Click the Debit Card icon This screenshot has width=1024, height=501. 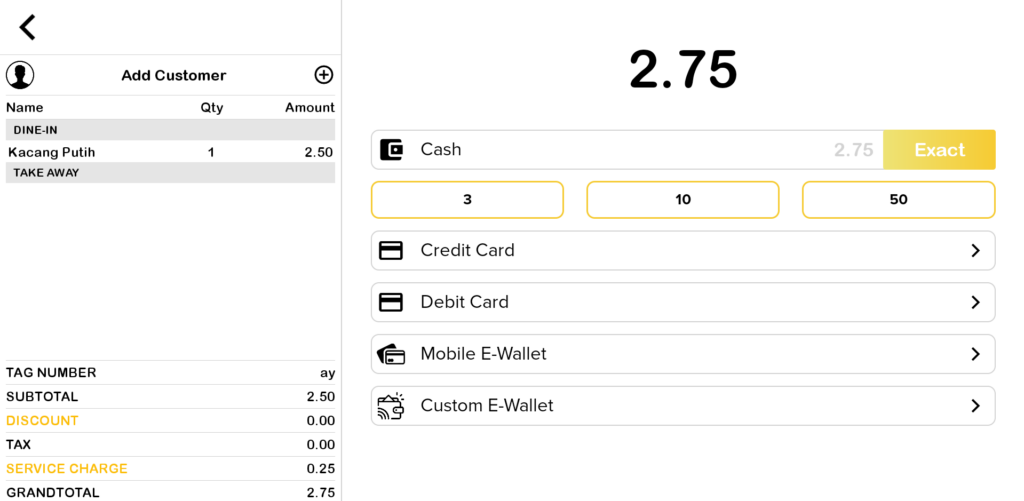[391, 302]
